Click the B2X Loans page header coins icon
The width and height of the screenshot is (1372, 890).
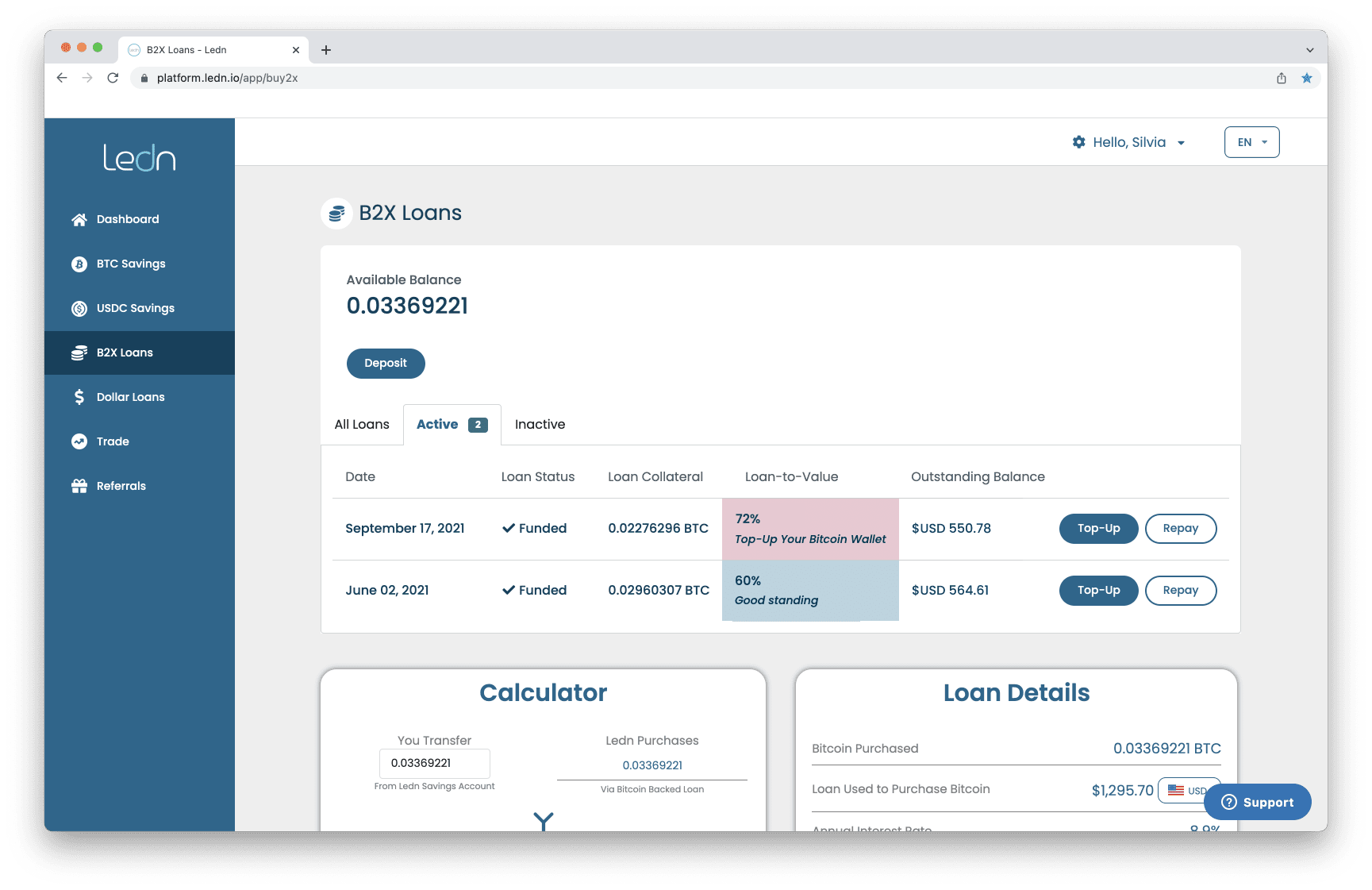tap(336, 214)
